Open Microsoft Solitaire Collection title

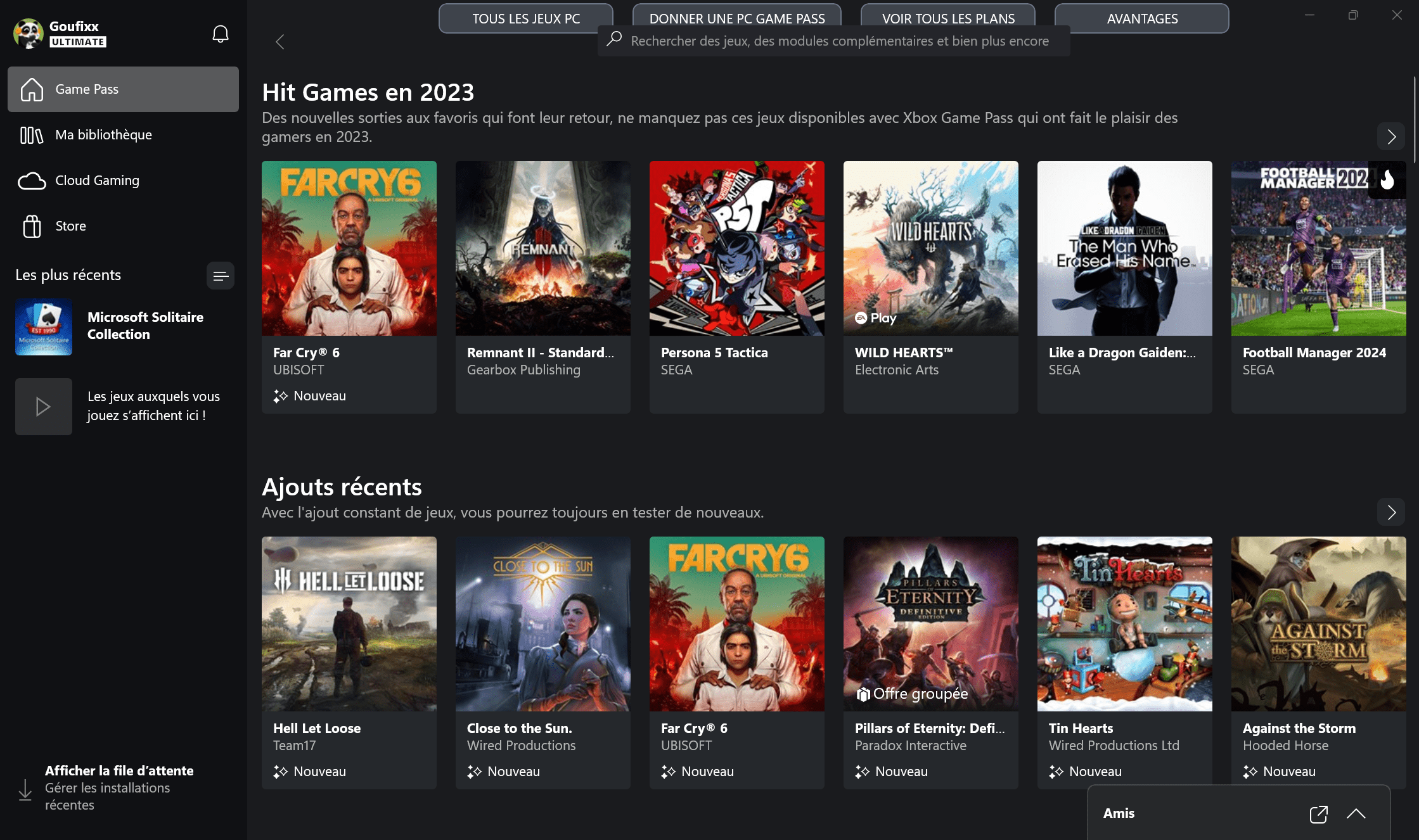pos(145,326)
